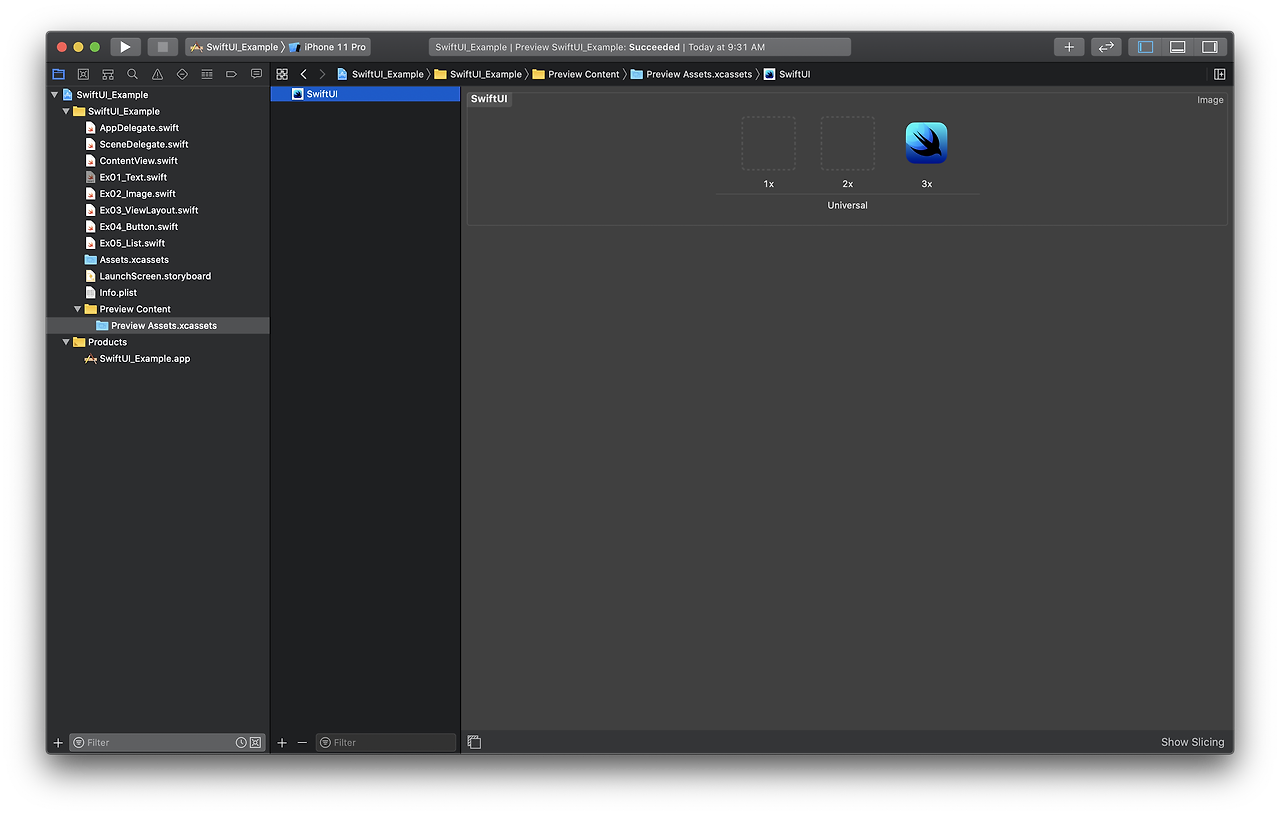Open the Test navigator diamond icon
The width and height of the screenshot is (1280, 815).
[x=182, y=74]
